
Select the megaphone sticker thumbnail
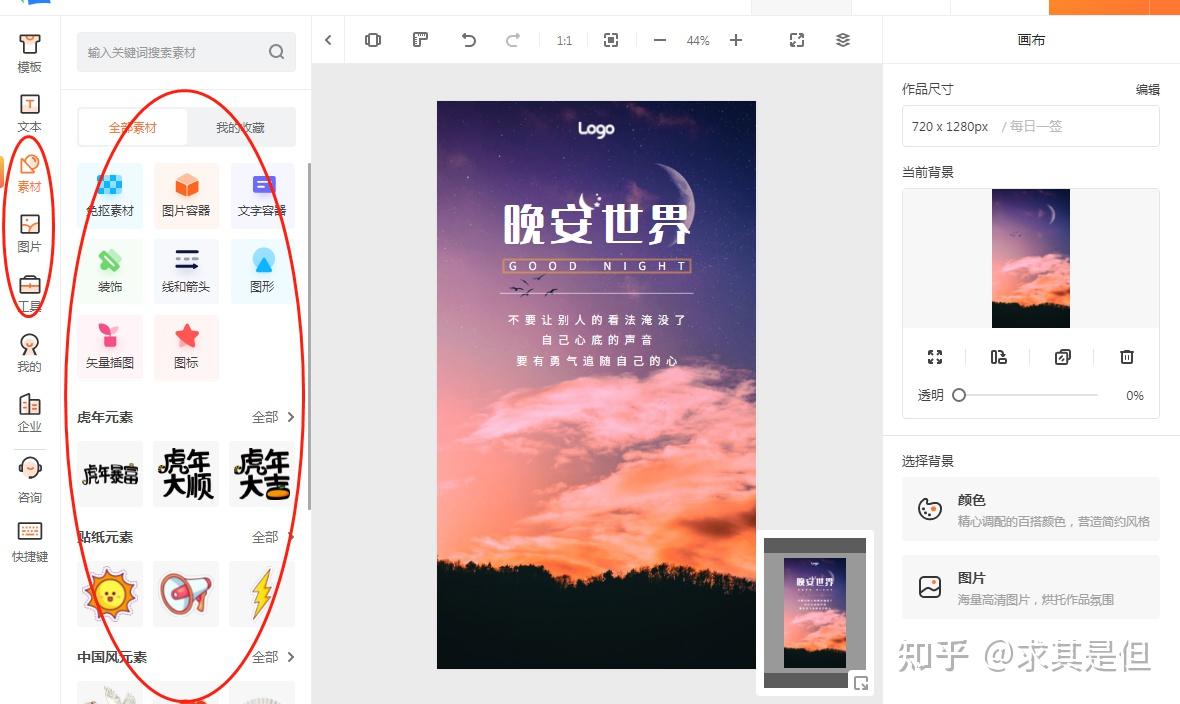(x=186, y=594)
